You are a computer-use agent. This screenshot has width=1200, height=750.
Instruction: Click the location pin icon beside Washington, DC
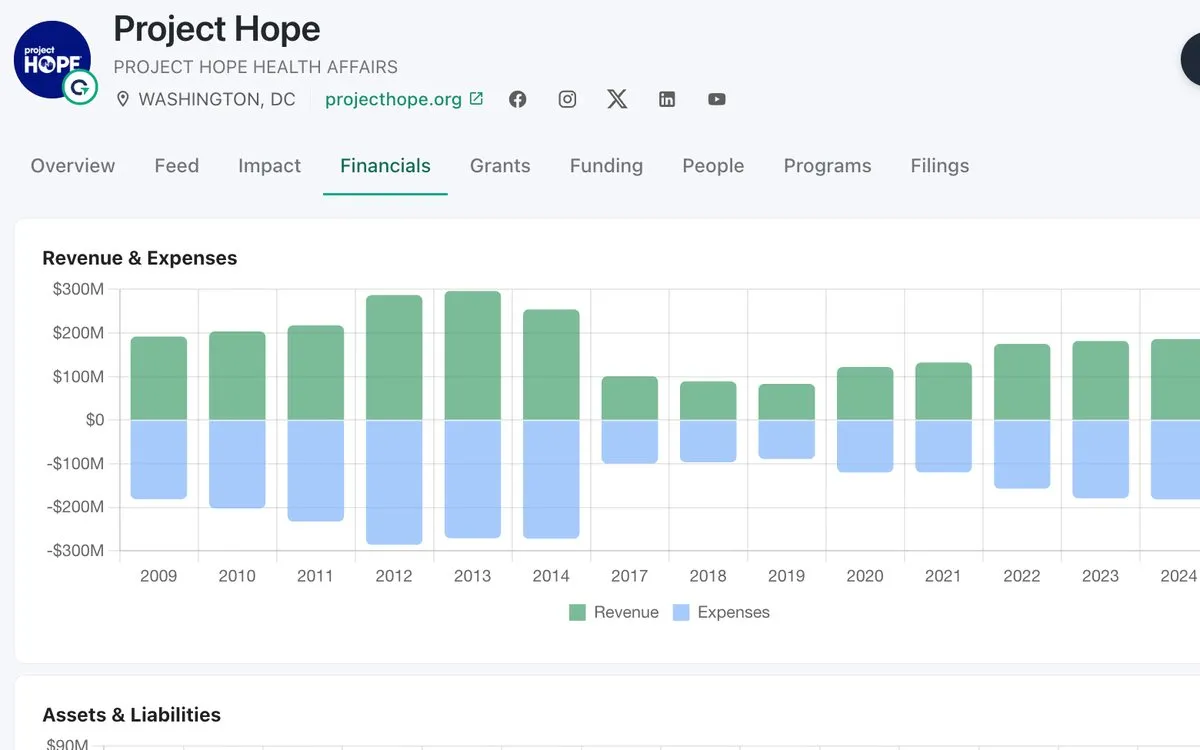123,99
